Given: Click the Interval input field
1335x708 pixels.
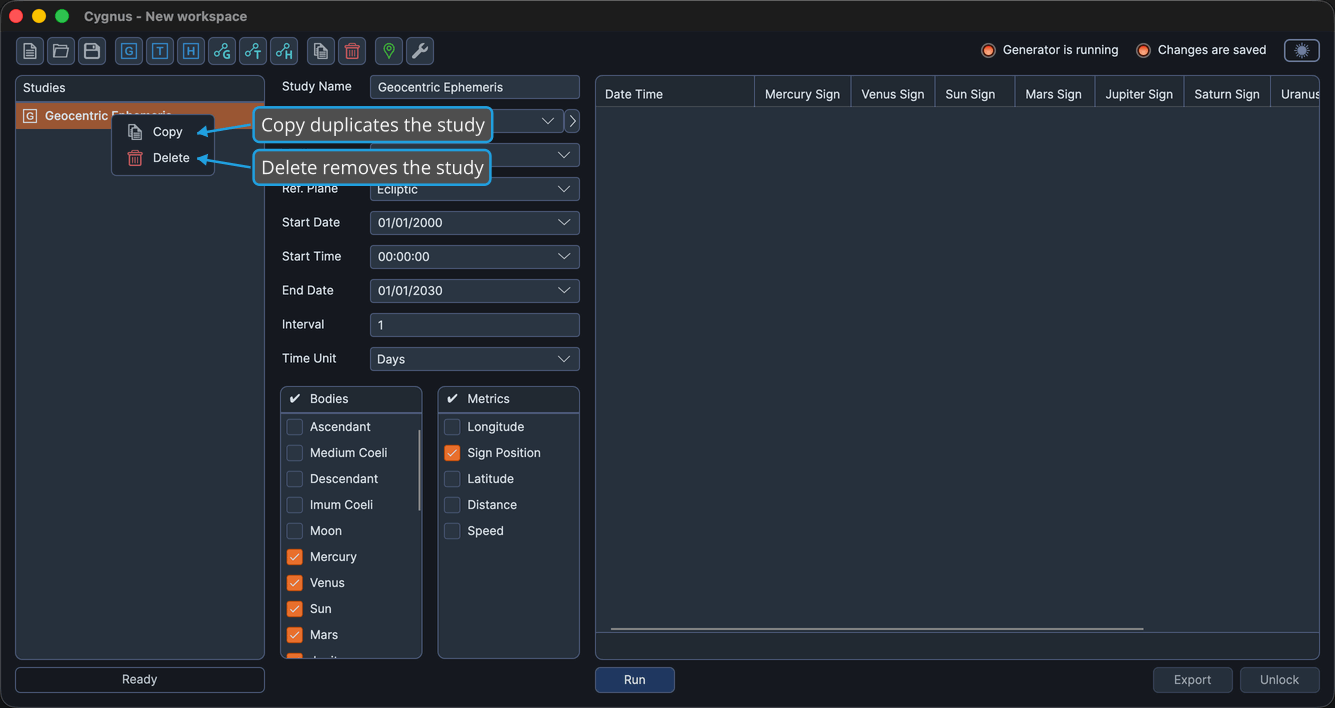Looking at the screenshot, I should point(475,325).
